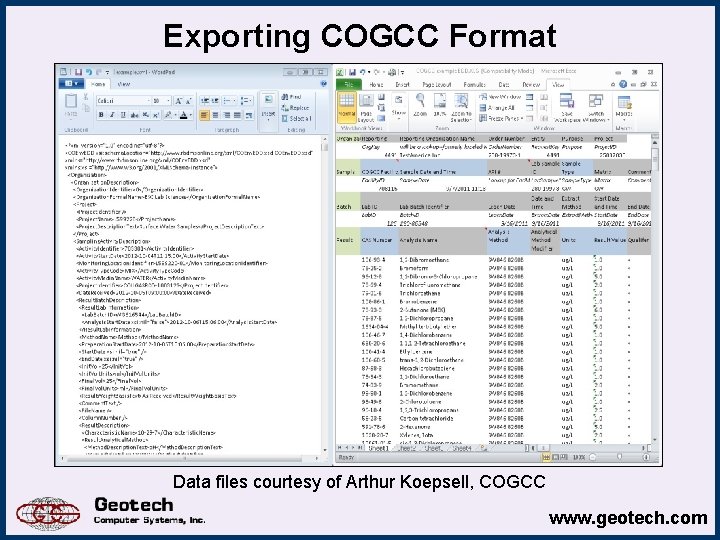Click the Save icon in WordPad title bar

pos(79,72)
